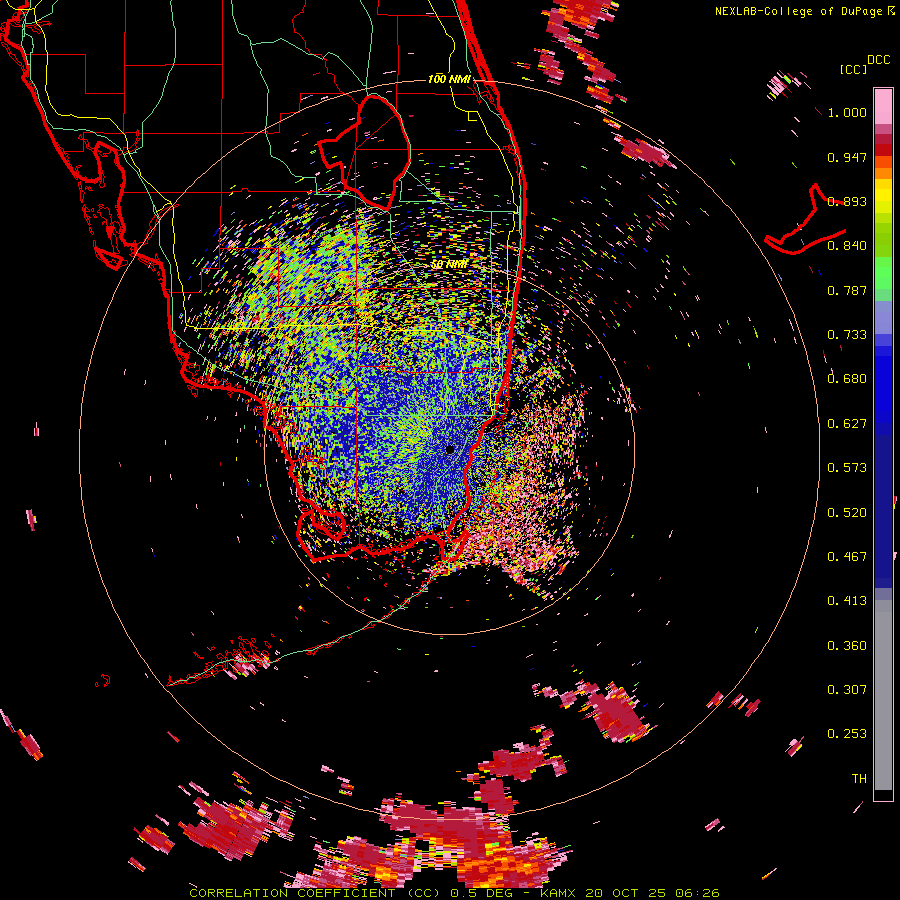Image resolution: width=900 pixels, height=900 pixels.
Task: Click the gray segment of the color bar
Action: (x=883, y=695)
